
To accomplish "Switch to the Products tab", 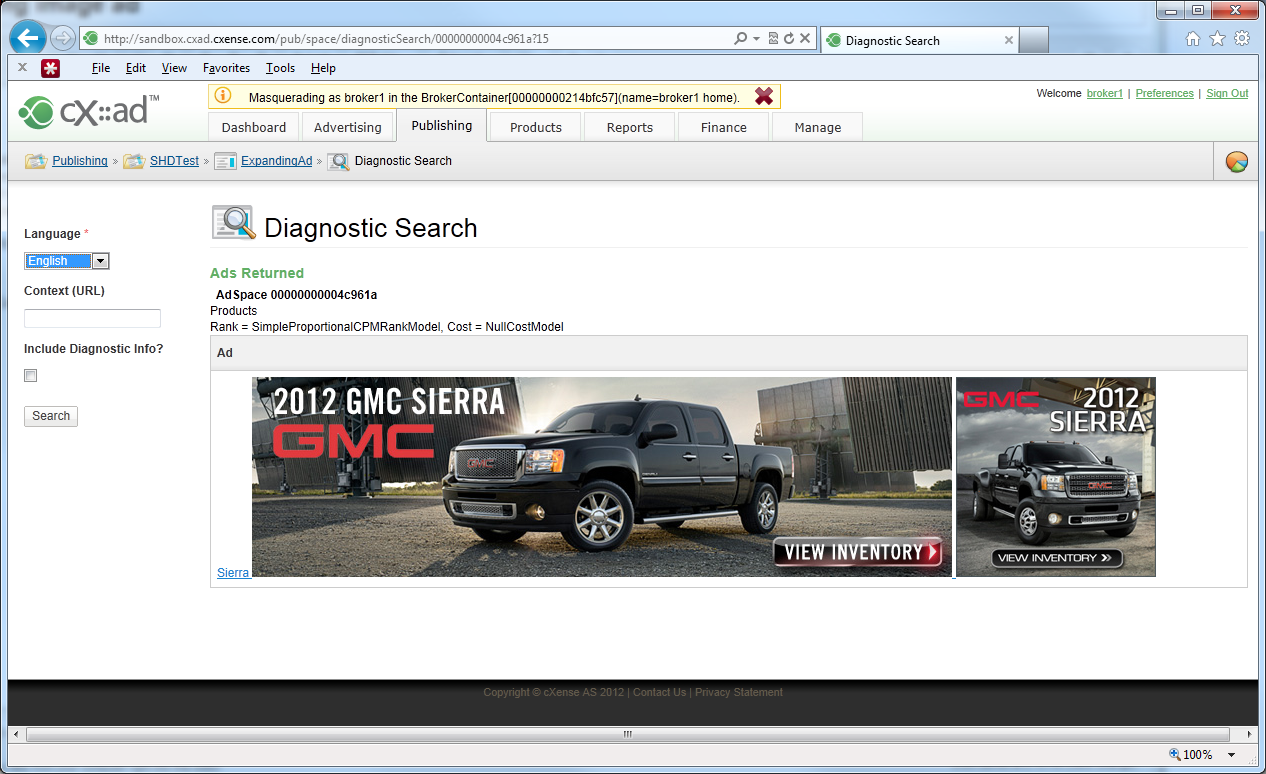I will pos(536,127).
